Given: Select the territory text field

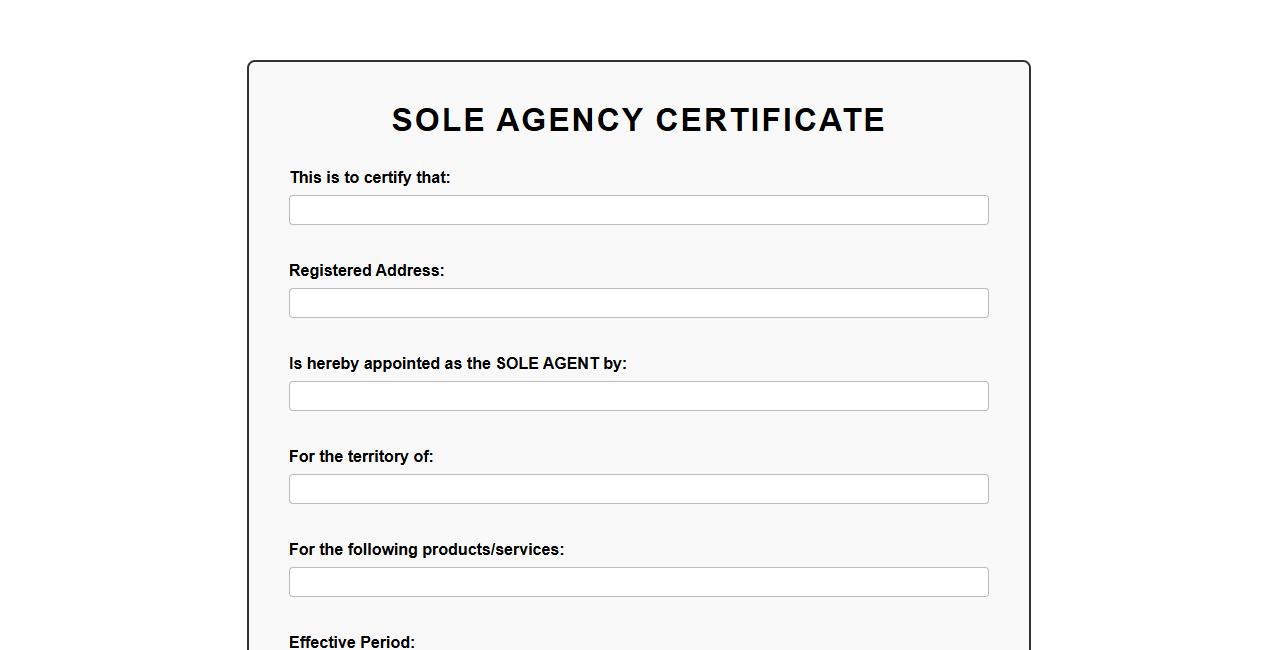Looking at the screenshot, I should coord(638,489).
